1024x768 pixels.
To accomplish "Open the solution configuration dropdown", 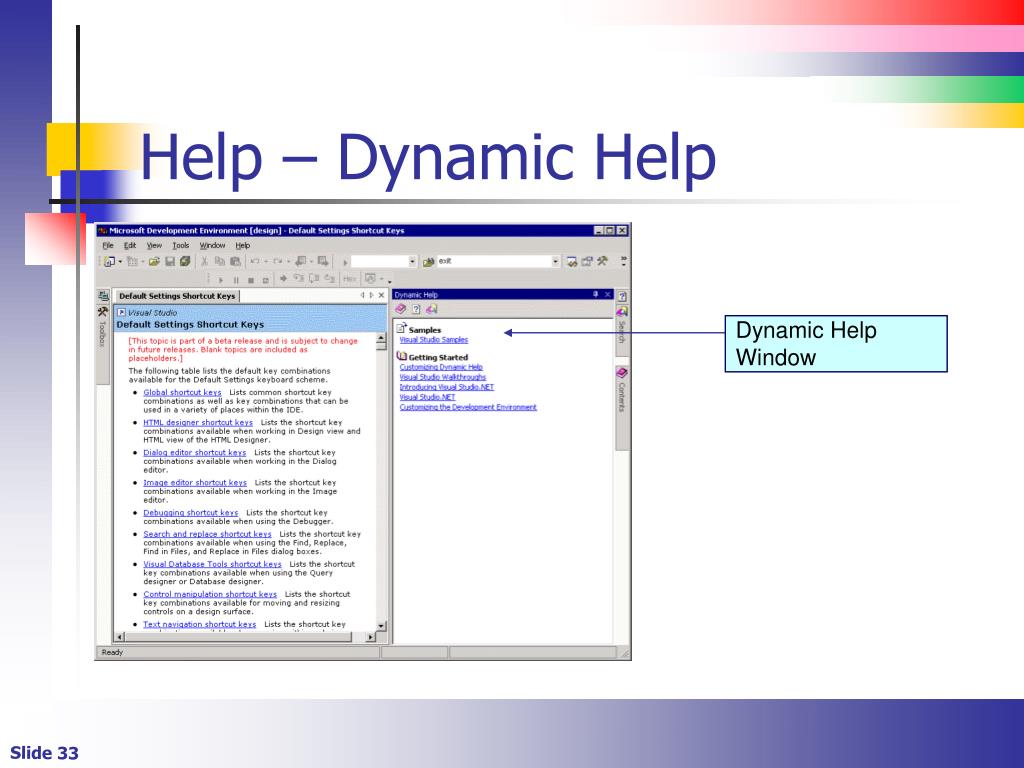I will [x=412, y=262].
